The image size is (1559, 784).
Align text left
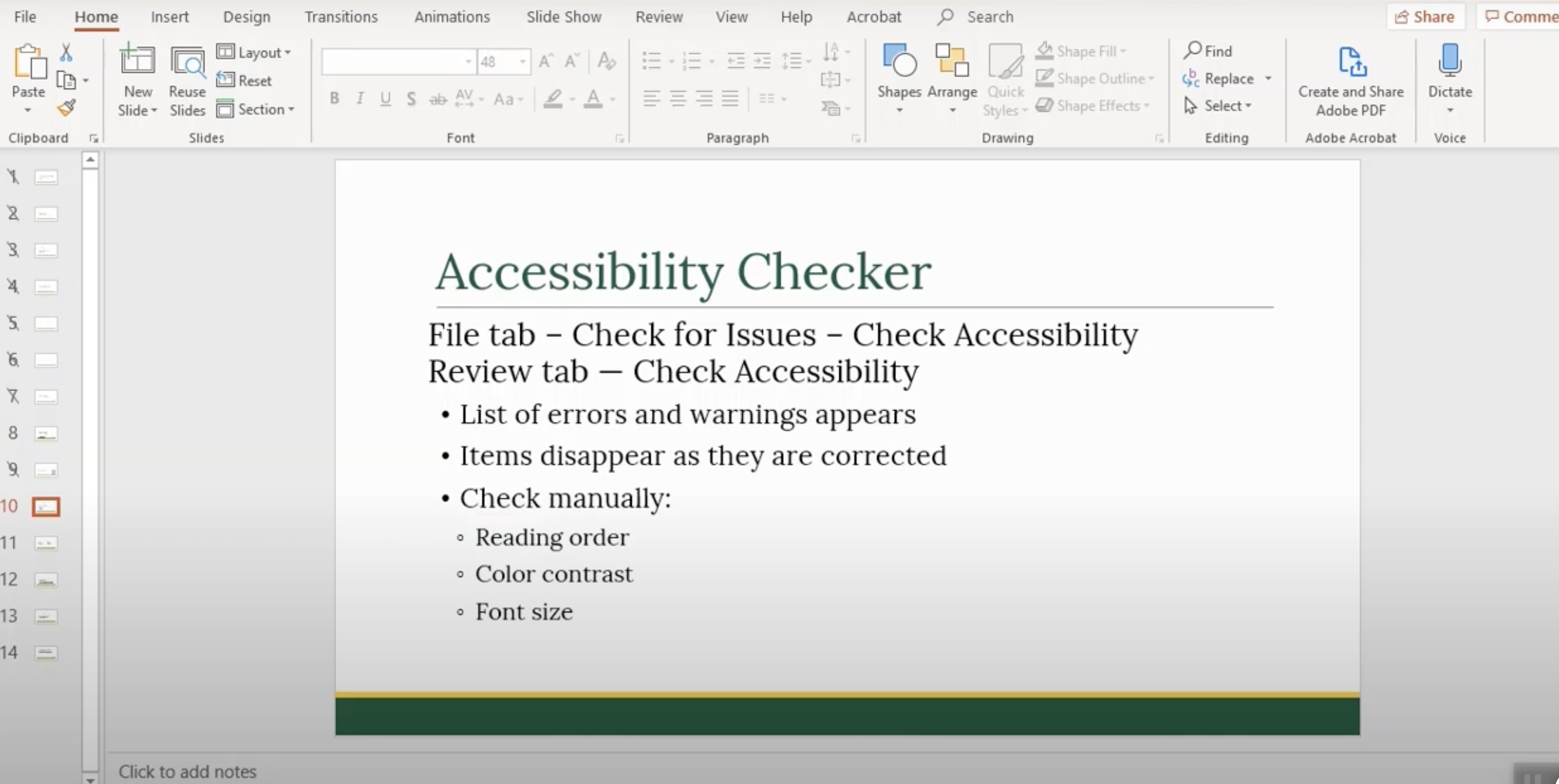click(x=651, y=98)
